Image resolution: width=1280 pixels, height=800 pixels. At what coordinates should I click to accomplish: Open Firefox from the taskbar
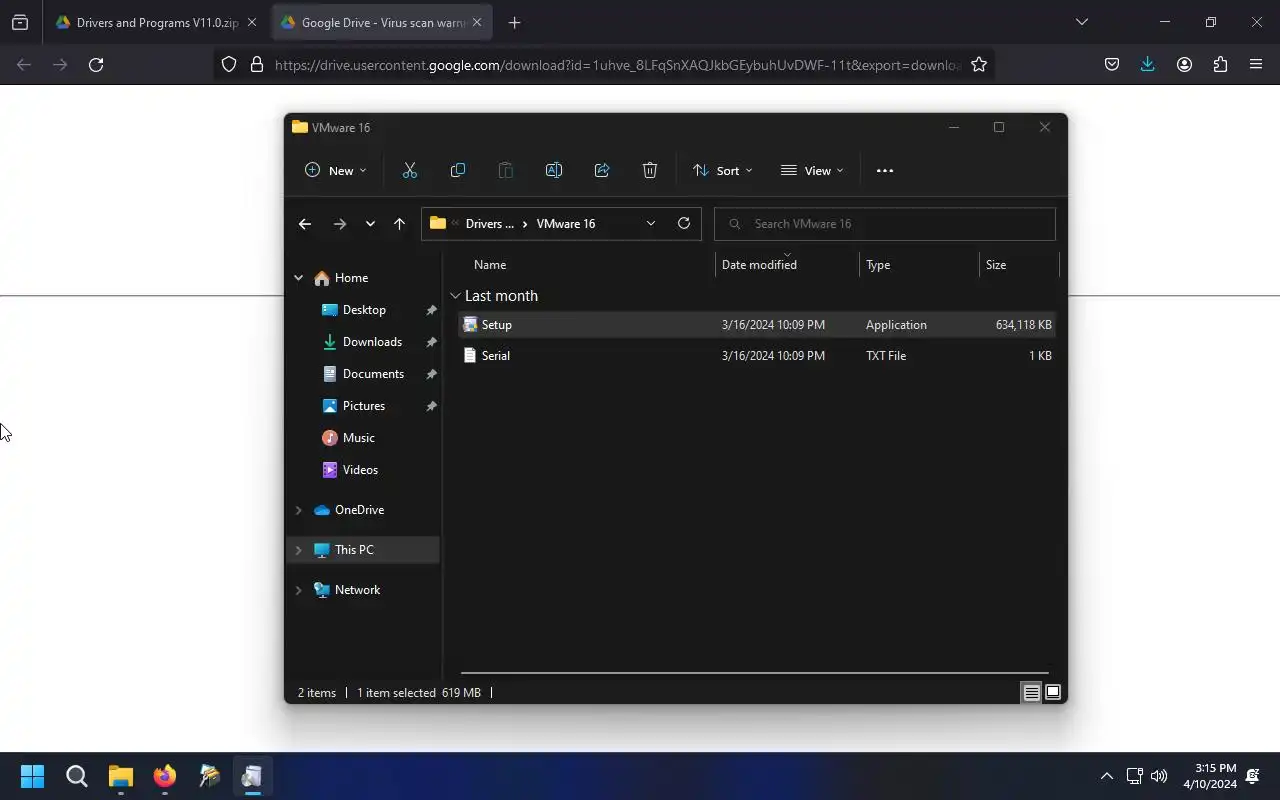165,776
